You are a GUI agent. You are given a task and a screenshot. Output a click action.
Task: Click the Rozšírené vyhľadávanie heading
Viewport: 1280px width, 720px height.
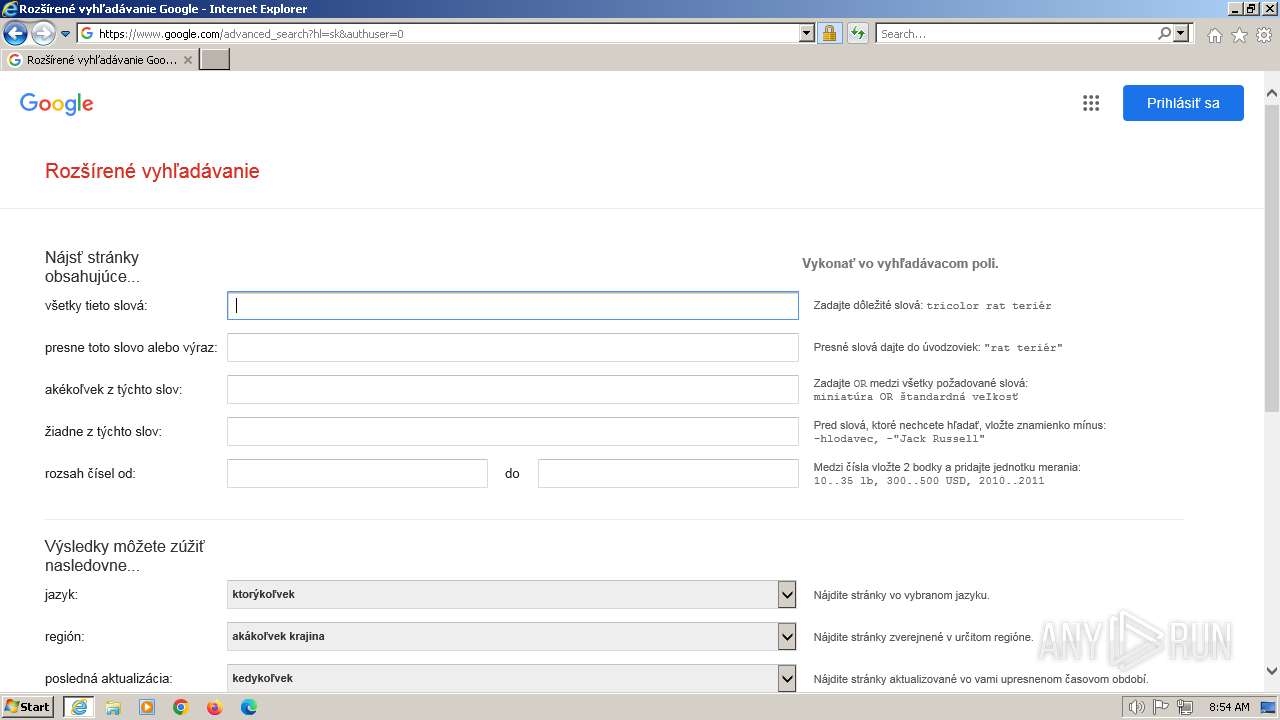coord(152,171)
